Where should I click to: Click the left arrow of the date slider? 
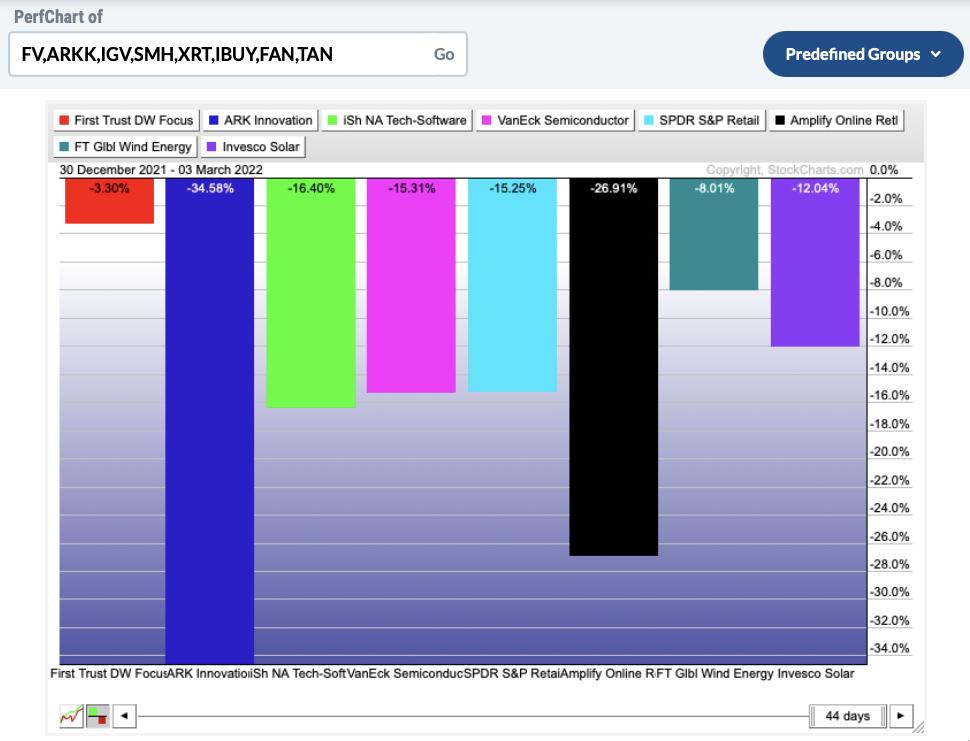pos(124,716)
